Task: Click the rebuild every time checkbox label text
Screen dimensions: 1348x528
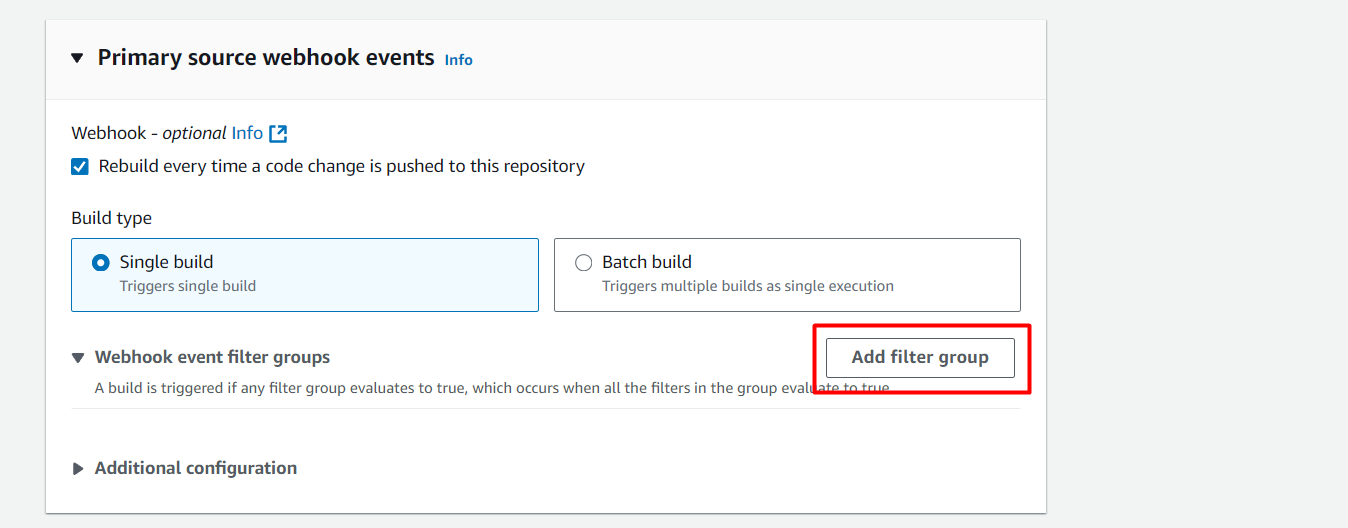Action: (341, 166)
